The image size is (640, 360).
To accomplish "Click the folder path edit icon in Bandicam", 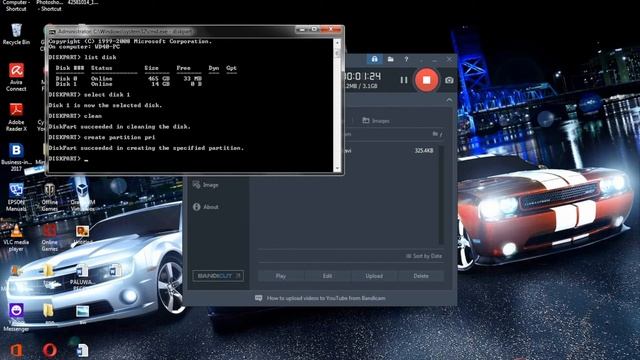I will [437, 134].
